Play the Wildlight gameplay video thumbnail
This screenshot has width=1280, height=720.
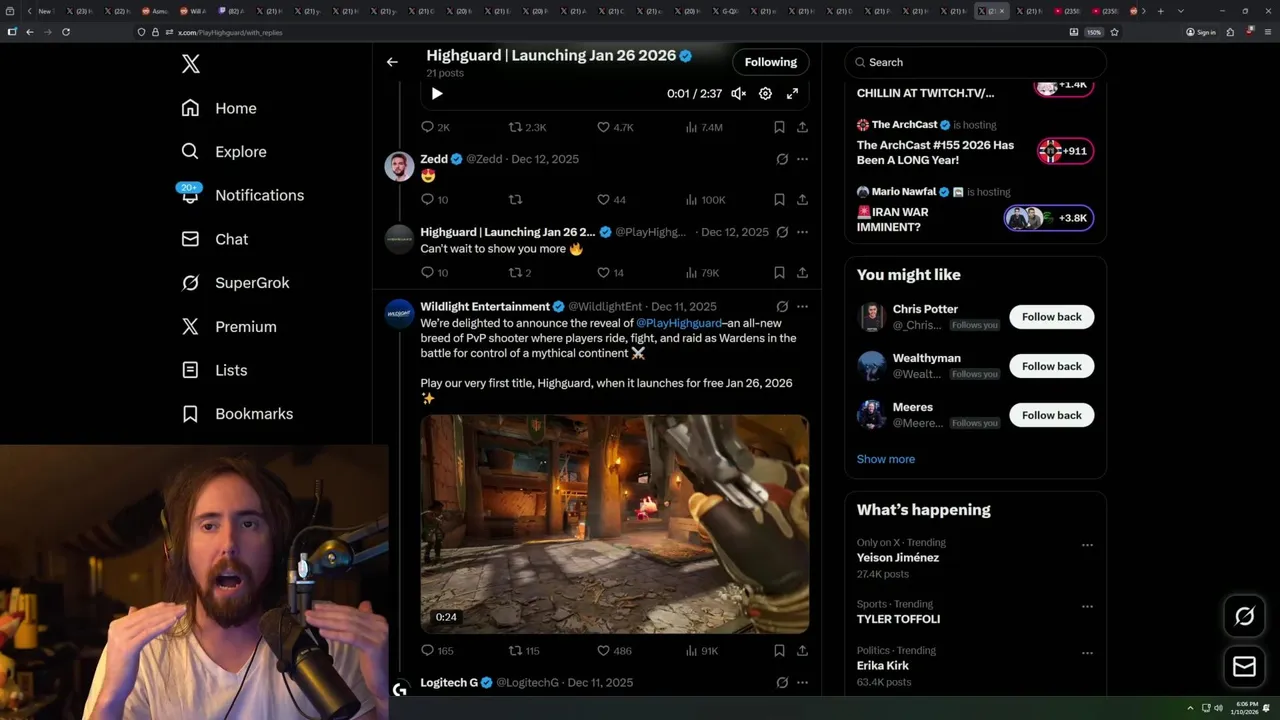tap(615, 524)
